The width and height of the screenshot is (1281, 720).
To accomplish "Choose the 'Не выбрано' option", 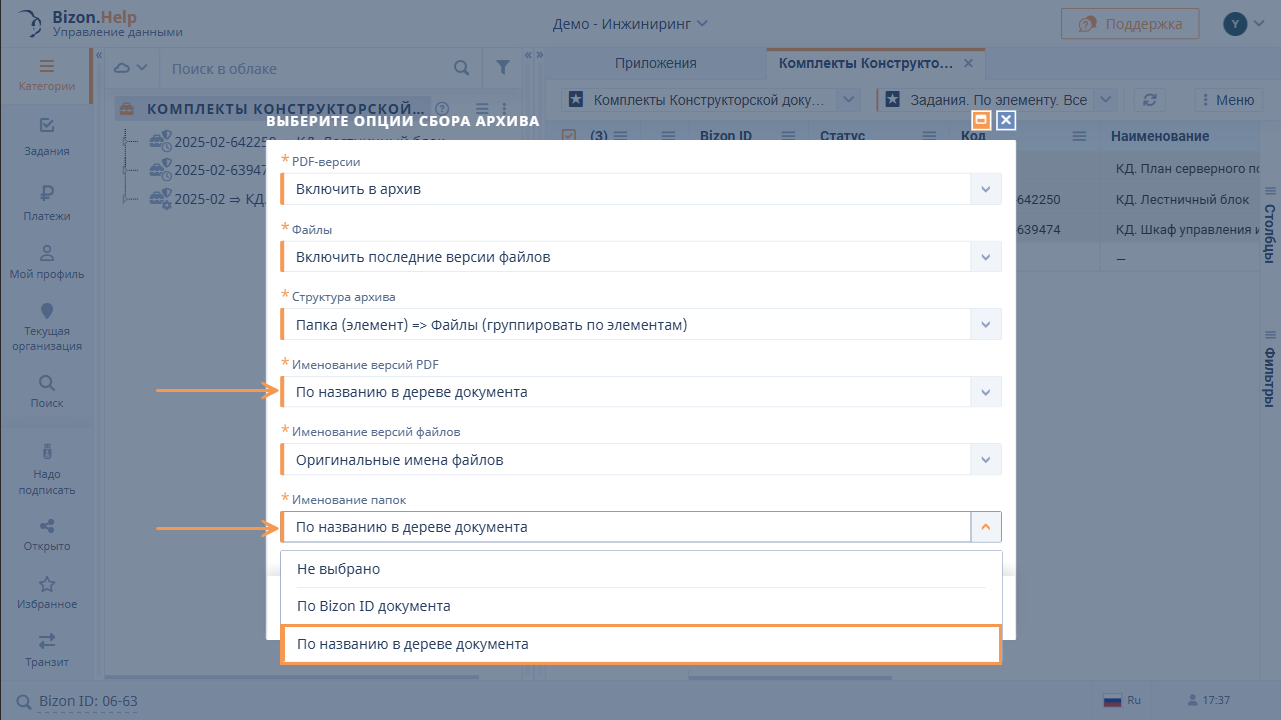I will 640,569.
